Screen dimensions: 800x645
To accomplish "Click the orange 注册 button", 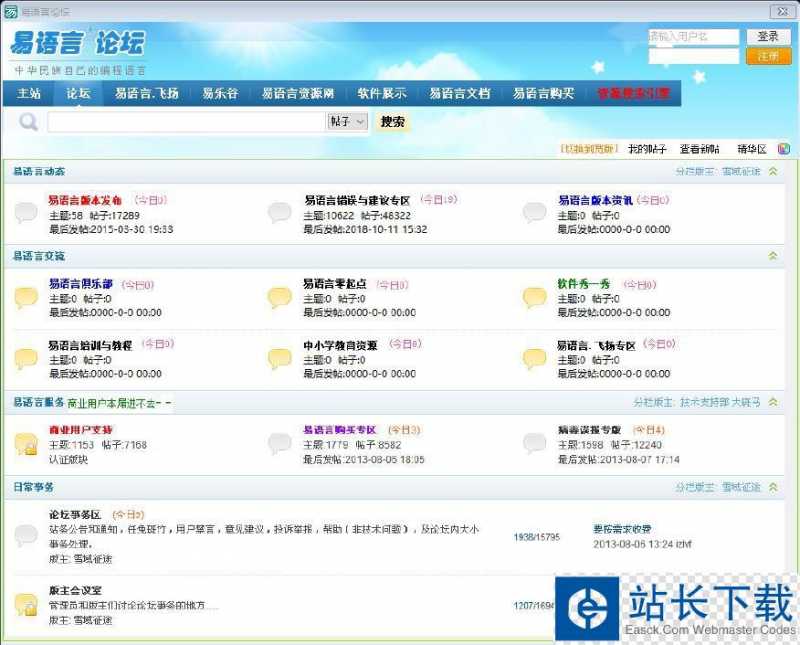I will tap(768, 56).
